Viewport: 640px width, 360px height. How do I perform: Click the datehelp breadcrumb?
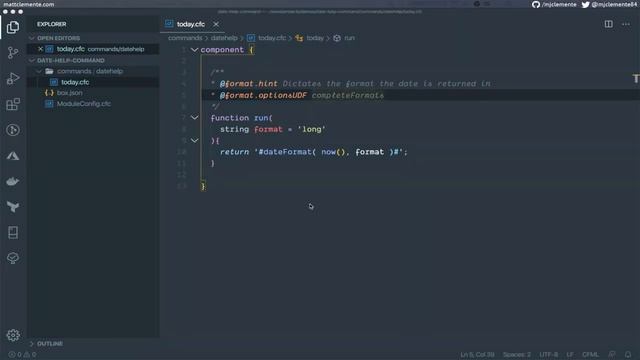pos(224,38)
